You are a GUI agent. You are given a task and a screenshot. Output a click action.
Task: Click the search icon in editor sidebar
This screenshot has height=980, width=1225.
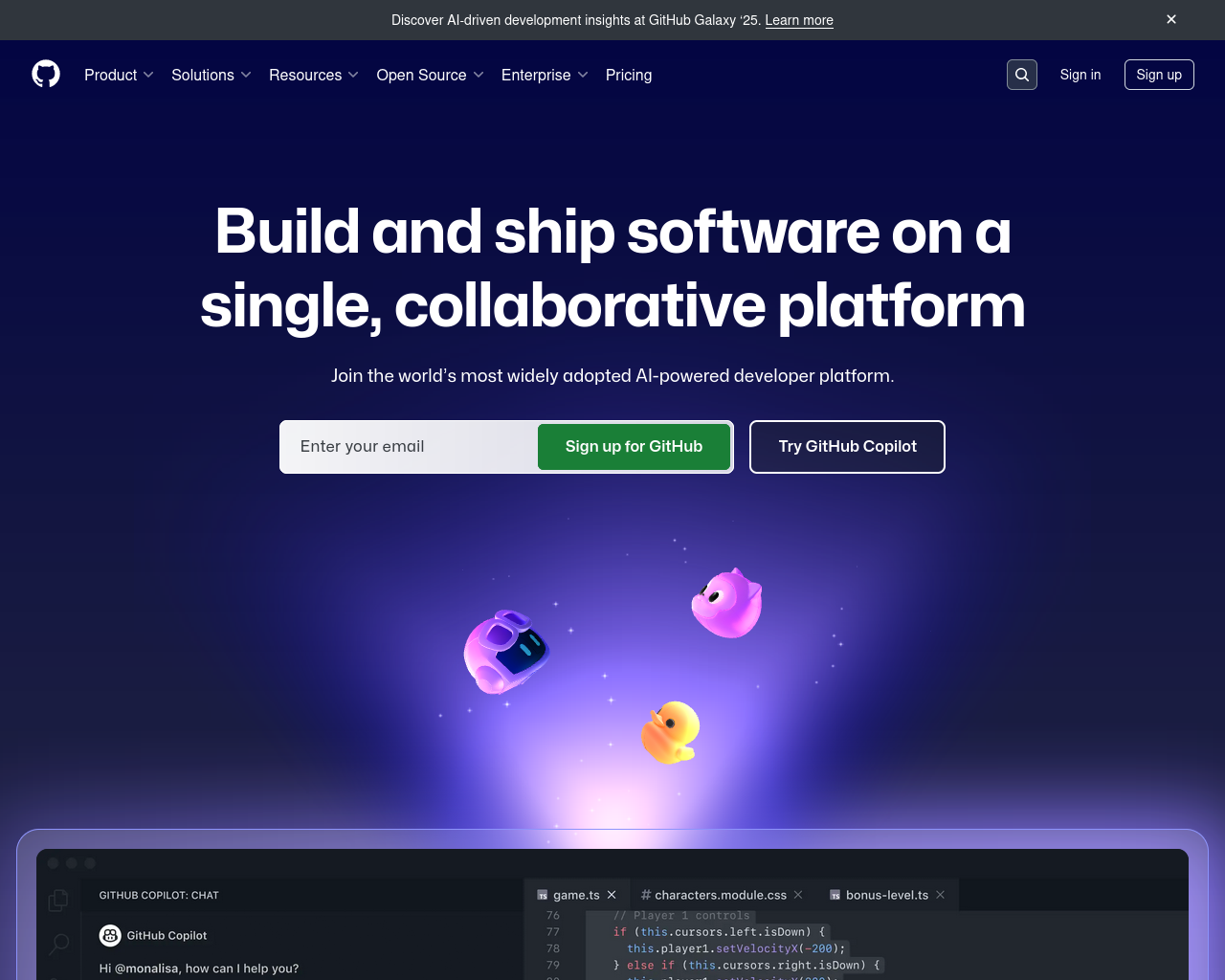tap(58, 946)
